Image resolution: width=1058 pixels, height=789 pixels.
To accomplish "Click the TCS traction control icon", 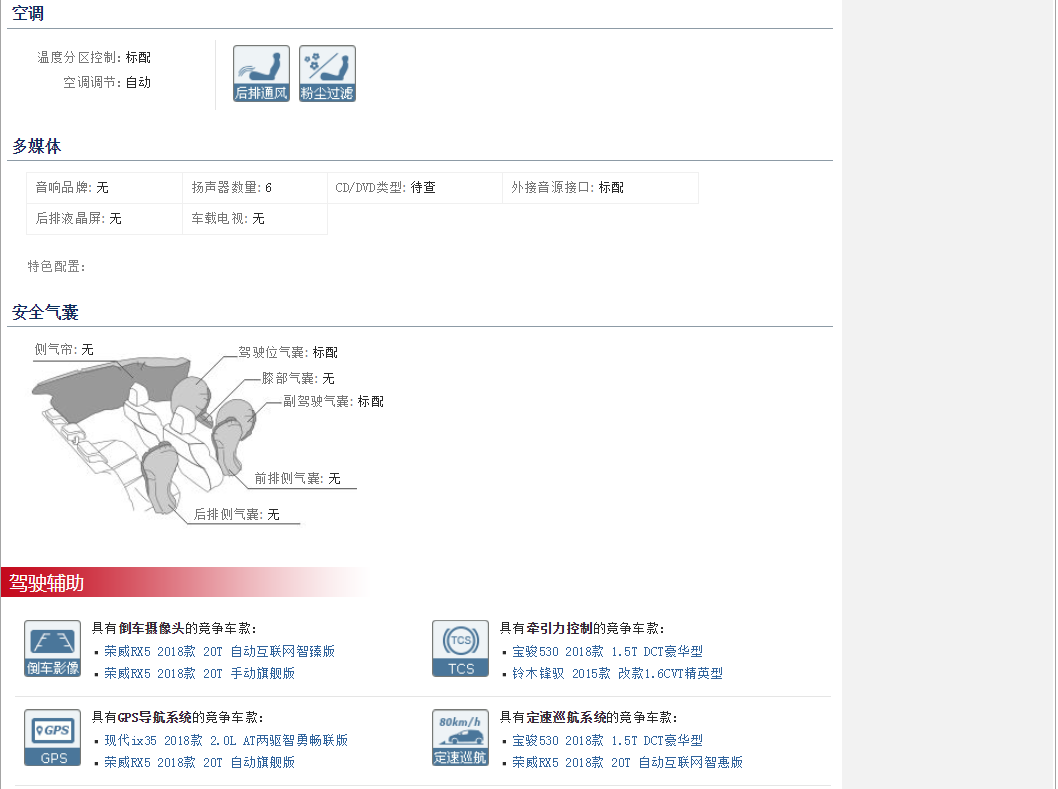I will pyautogui.click(x=460, y=648).
